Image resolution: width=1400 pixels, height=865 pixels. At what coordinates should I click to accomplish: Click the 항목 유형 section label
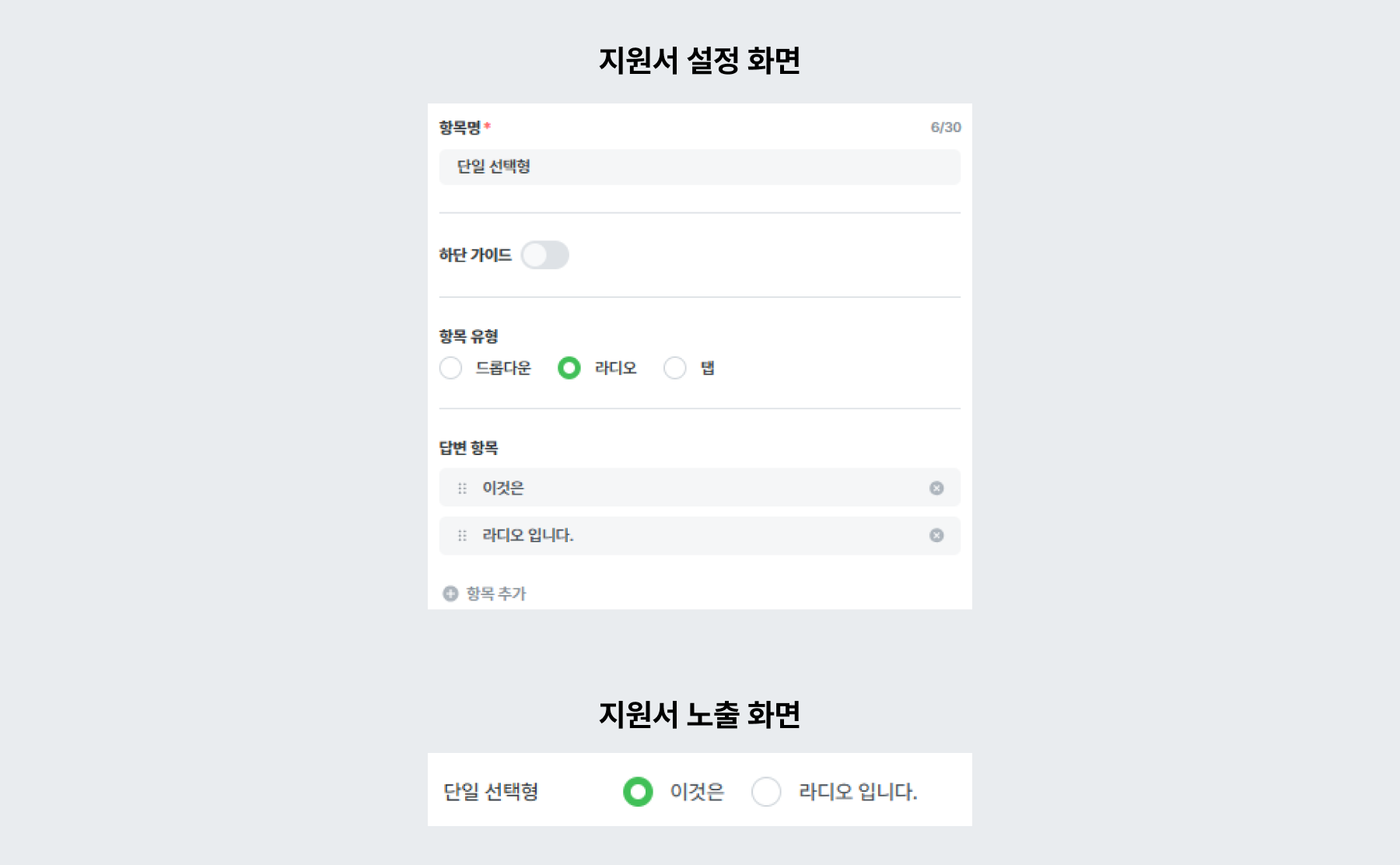click(467, 337)
